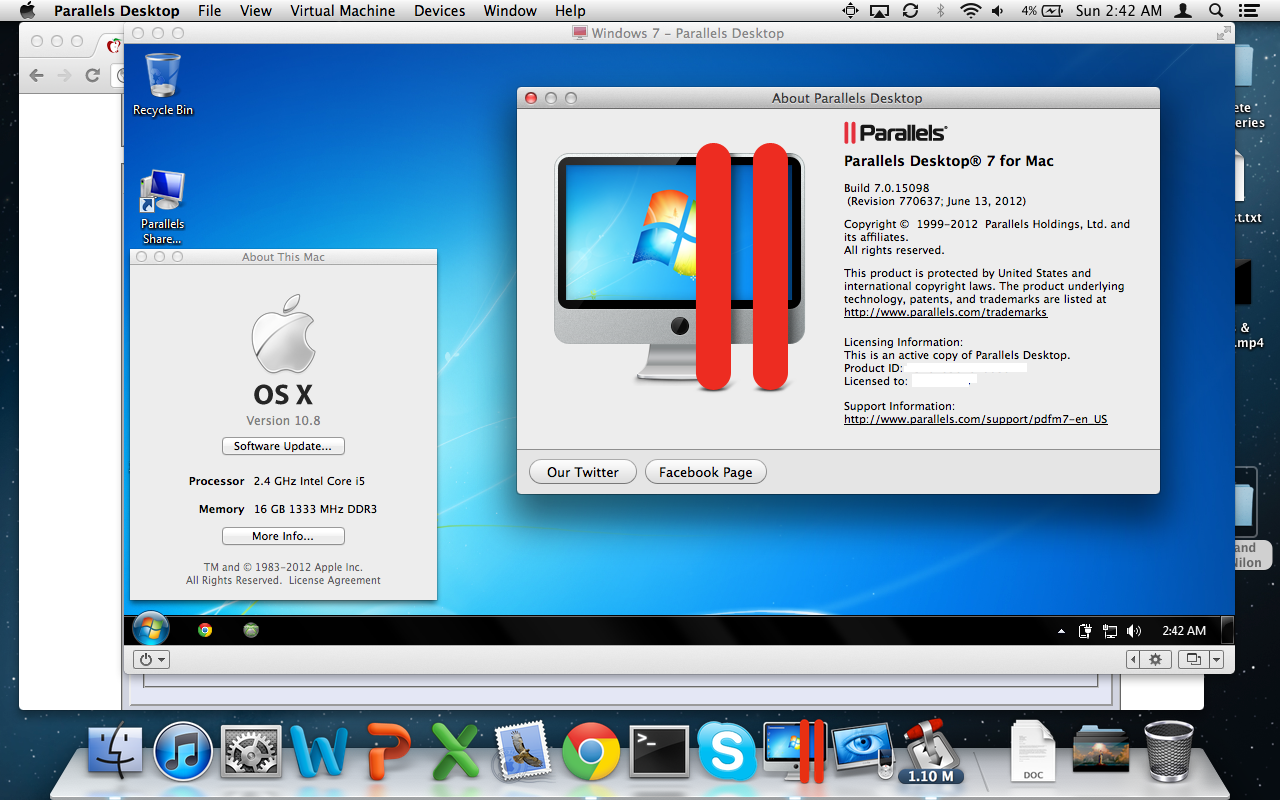Open Google Chrome from the Dock
The image size is (1280, 800).
(x=591, y=751)
